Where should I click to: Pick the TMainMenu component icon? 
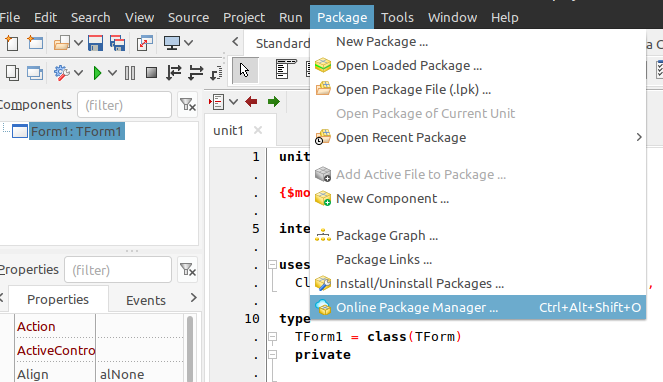[x=286, y=69]
